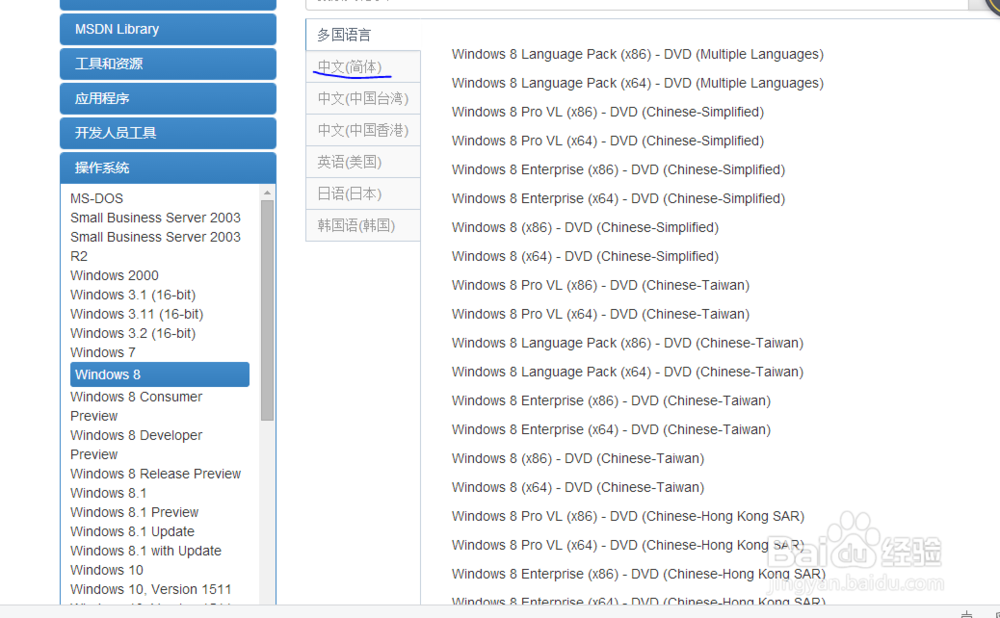
Task: Open Windows 8 (x86) DVD Chinese-Simplified
Action: 585,228
